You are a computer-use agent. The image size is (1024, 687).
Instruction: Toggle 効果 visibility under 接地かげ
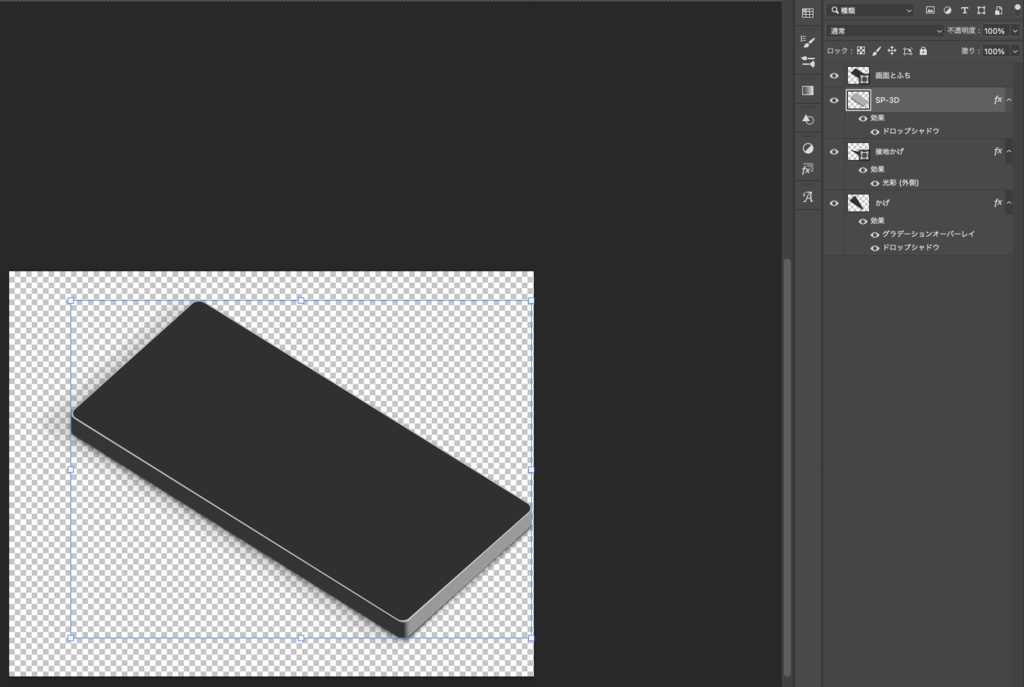(x=863, y=170)
